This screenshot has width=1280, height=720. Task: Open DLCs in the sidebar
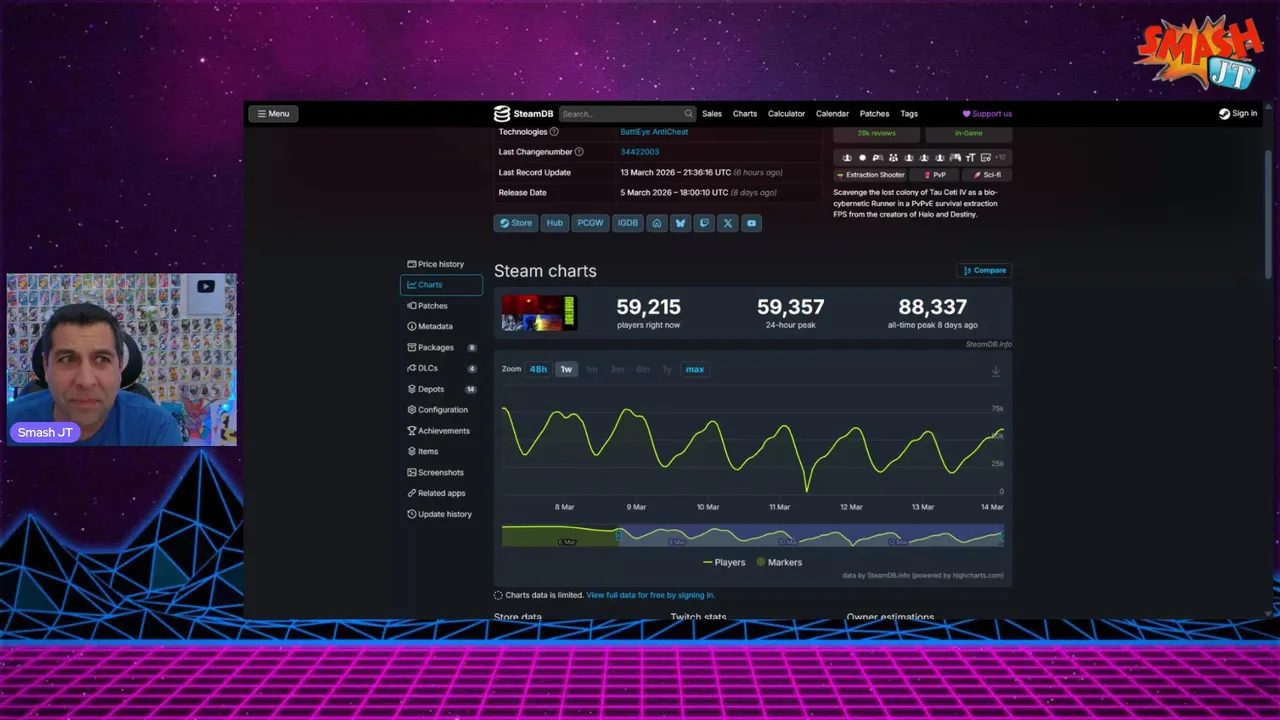click(440, 368)
